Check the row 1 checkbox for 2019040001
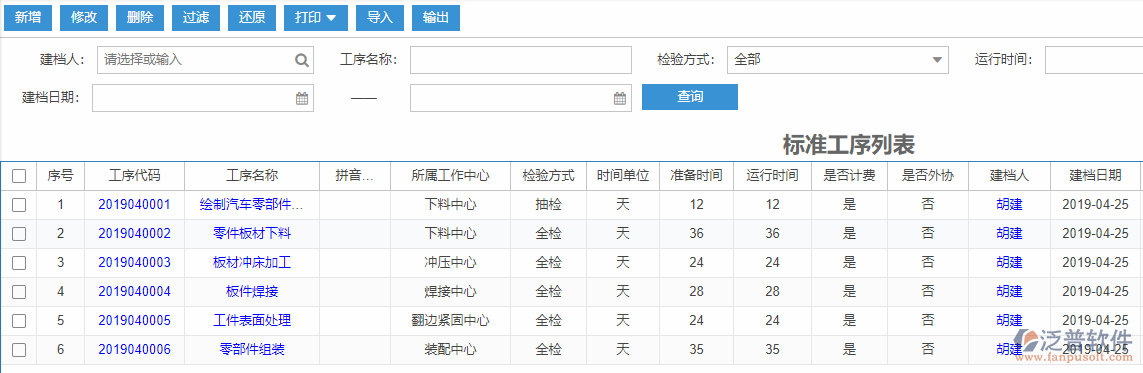The height and width of the screenshot is (373, 1143). tap(19, 205)
